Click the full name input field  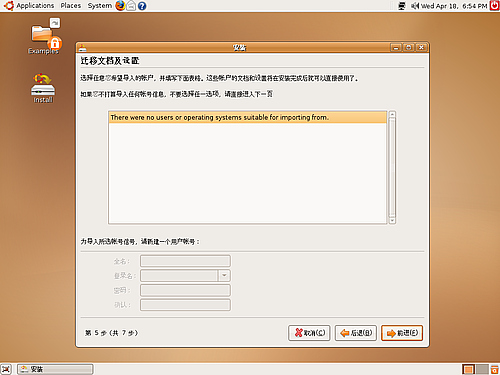pos(185,261)
